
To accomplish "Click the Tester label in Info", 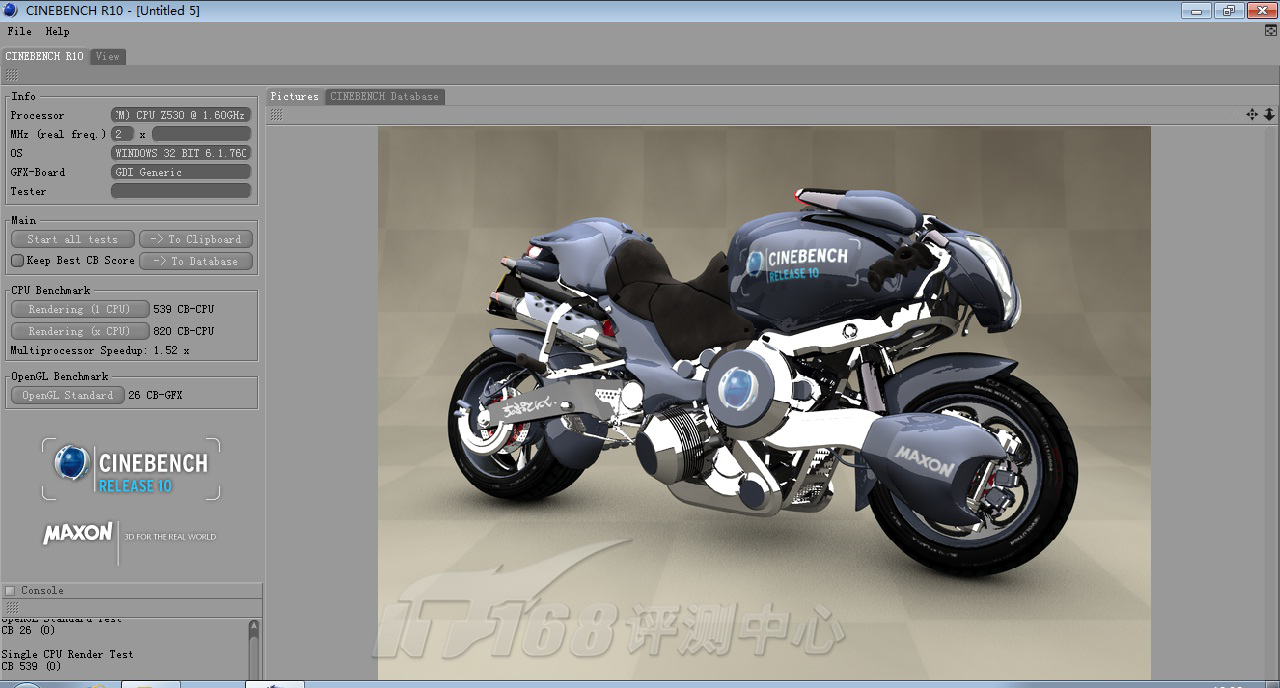I will (28, 191).
